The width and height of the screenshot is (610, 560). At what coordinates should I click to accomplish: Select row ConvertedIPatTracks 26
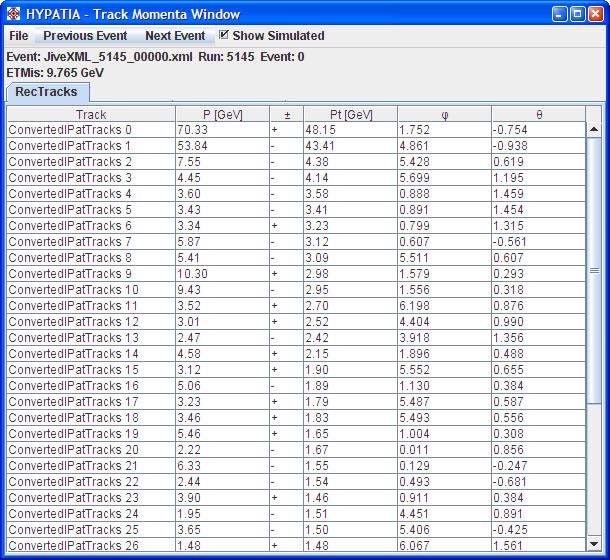click(296, 545)
